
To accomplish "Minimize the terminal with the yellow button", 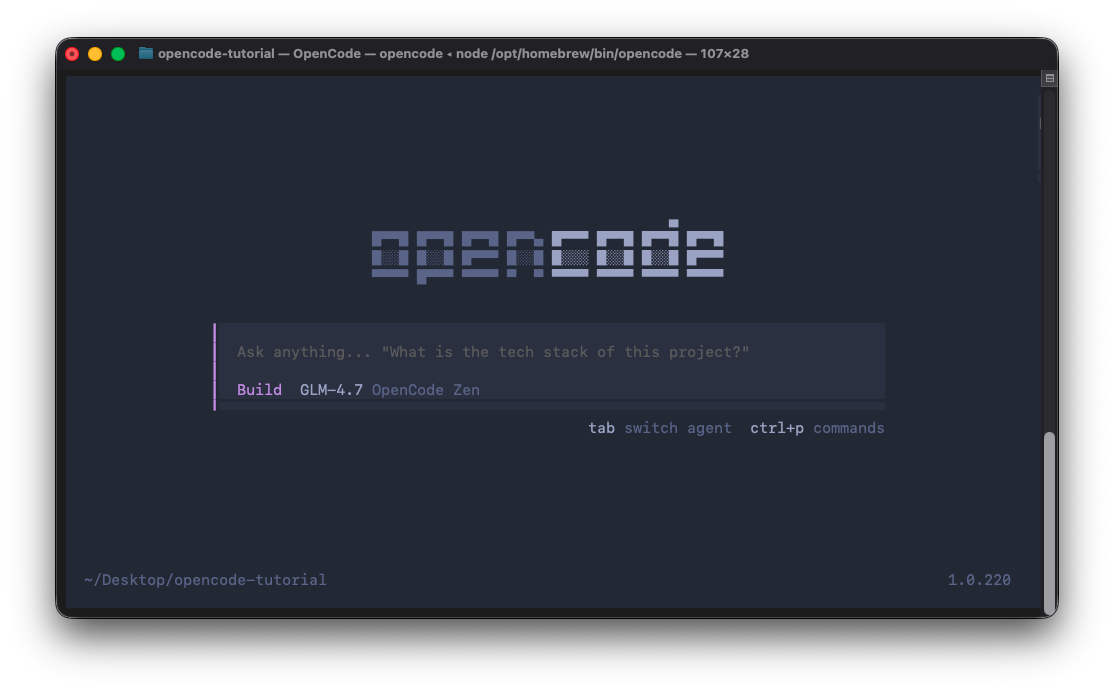I will tap(95, 54).
